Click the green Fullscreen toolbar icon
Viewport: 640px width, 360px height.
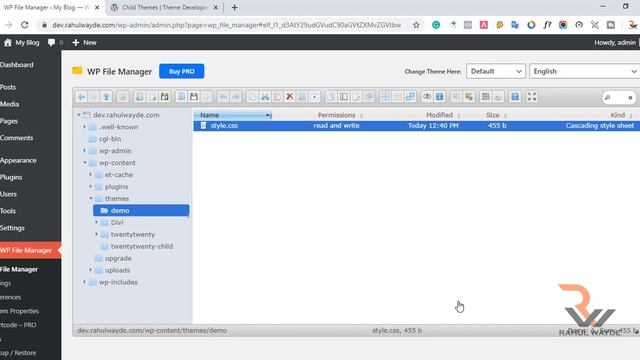pyautogui.click(x=532, y=97)
